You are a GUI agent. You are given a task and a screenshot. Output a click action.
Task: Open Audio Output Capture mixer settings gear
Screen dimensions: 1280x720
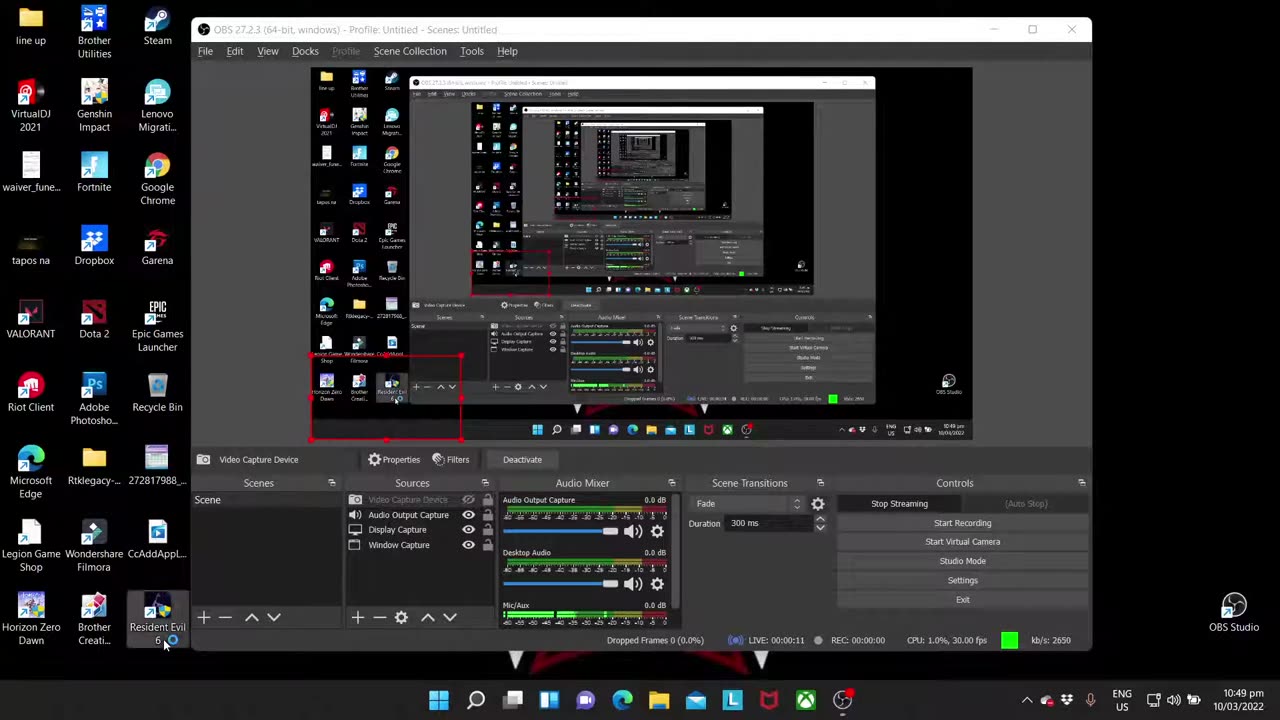pos(657,531)
